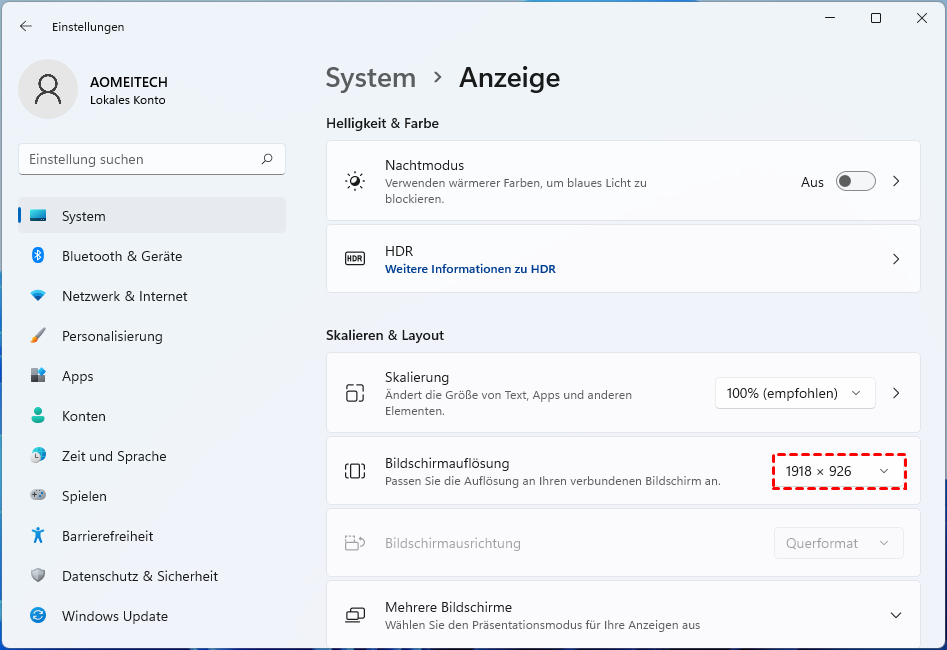Toggle the Nachtmodus switch on
The image size is (947, 650).
pyautogui.click(x=855, y=181)
